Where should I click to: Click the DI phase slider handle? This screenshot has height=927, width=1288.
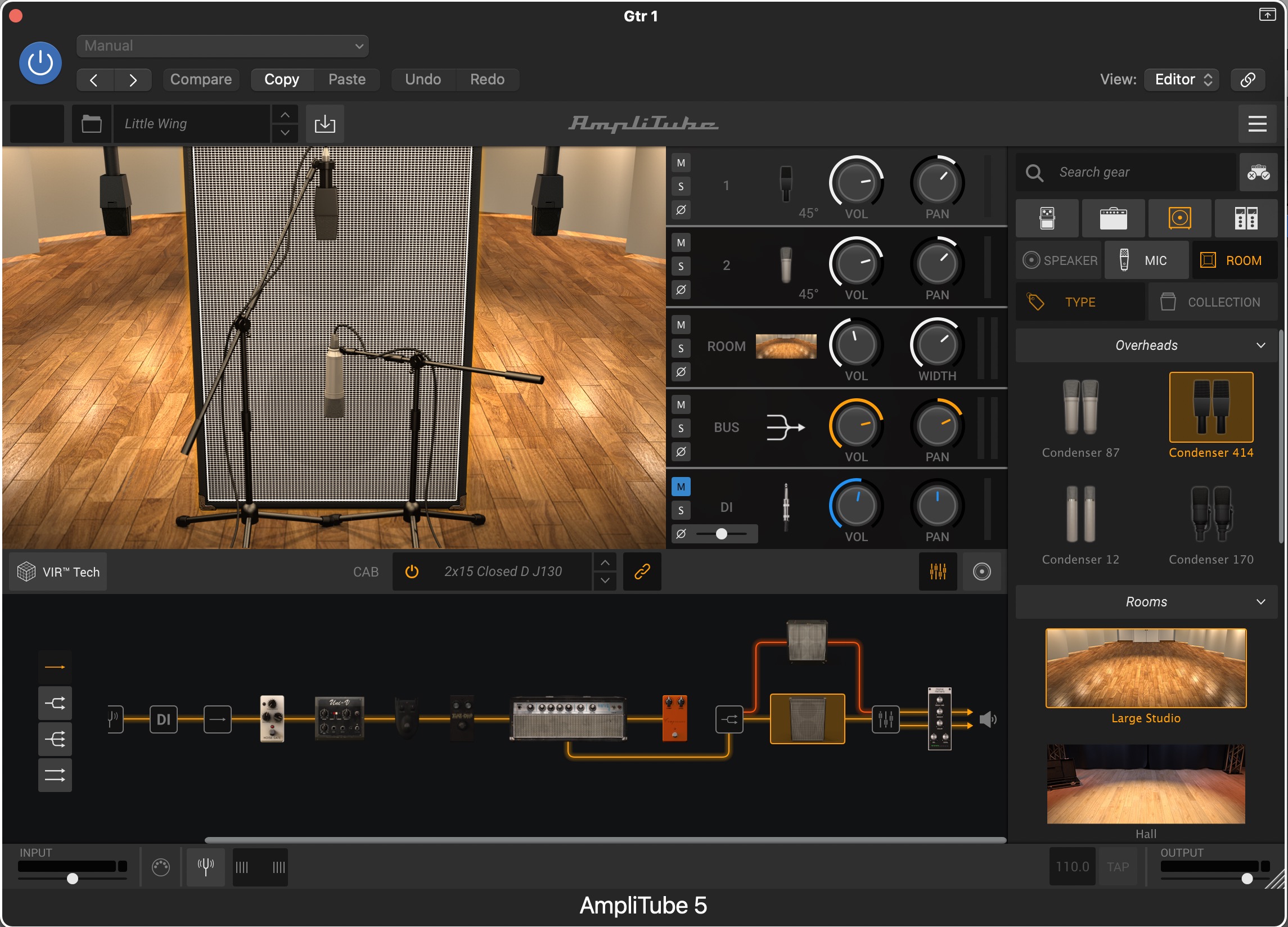[x=721, y=534]
